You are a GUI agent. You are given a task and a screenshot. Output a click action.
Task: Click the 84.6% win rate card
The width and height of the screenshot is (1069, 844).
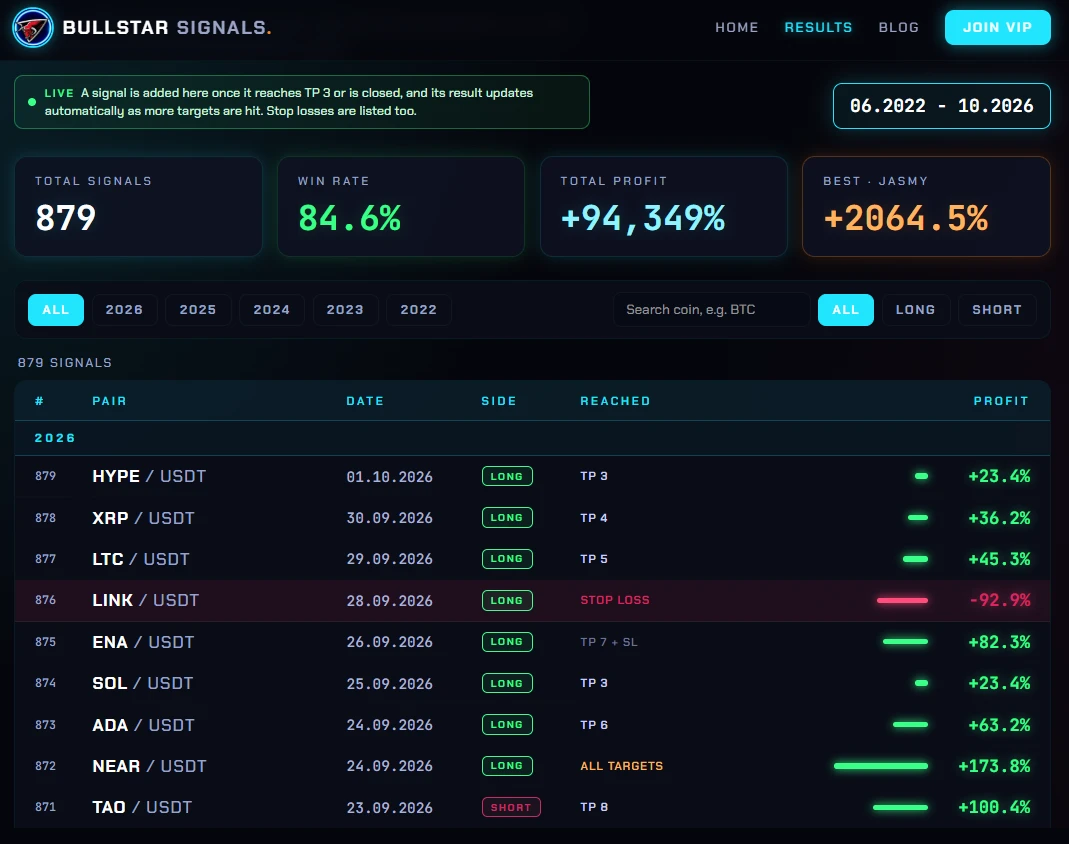point(401,207)
